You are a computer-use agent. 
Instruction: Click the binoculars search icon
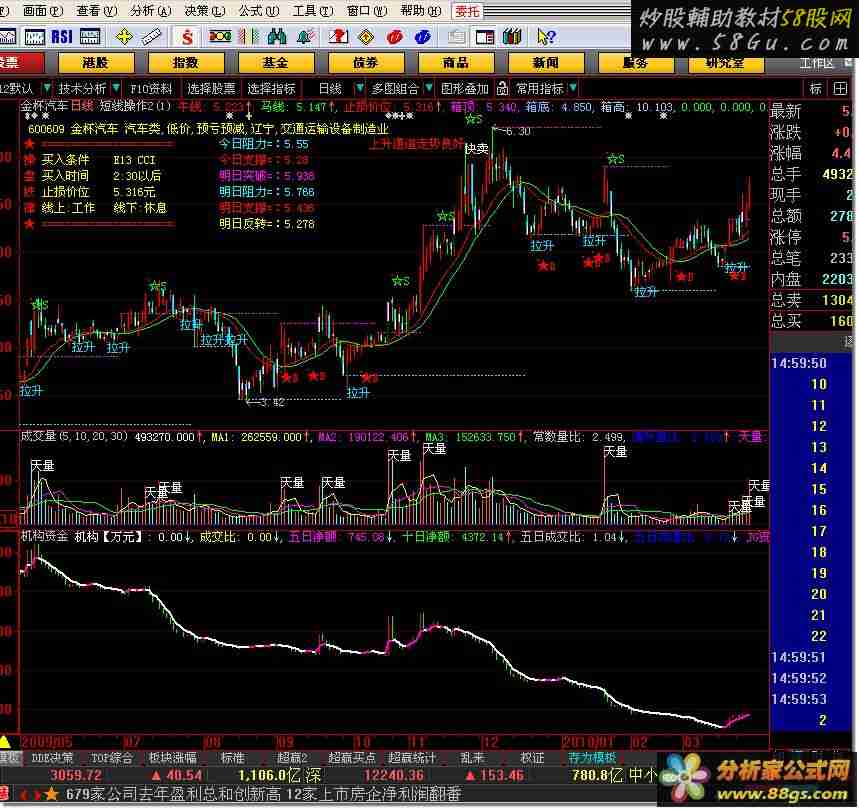click(x=277, y=37)
